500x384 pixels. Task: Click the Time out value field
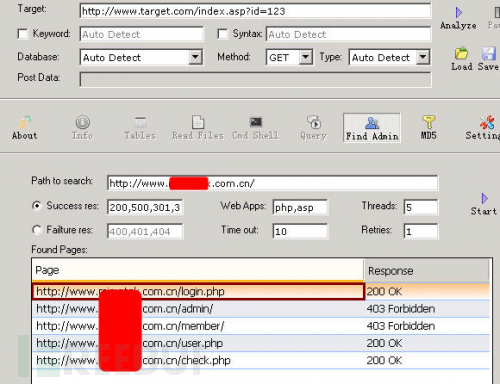coord(300,231)
